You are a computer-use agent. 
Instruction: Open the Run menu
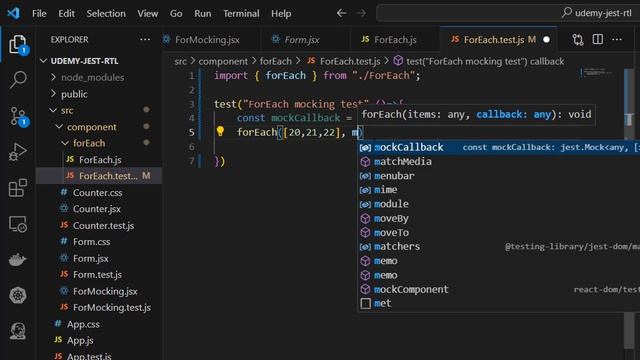coord(202,13)
